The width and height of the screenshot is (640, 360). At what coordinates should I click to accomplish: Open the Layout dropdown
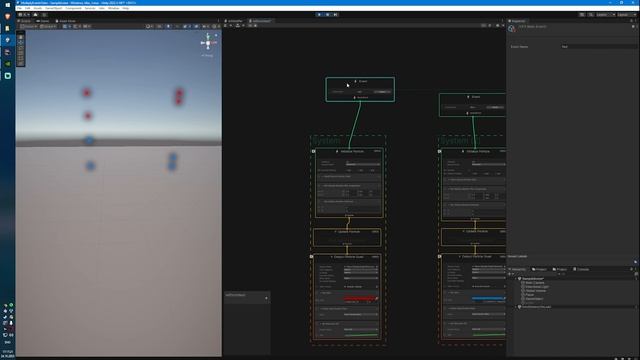[627, 15]
